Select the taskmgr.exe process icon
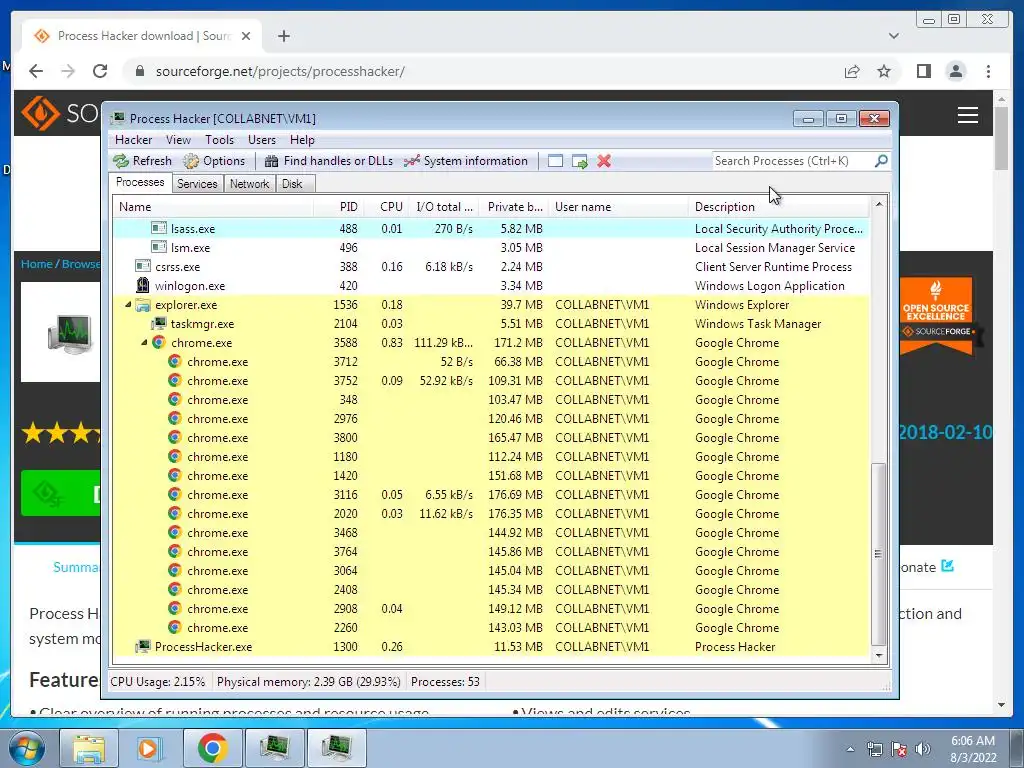The height and width of the screenshot is (768, 1024). [159, 323]
